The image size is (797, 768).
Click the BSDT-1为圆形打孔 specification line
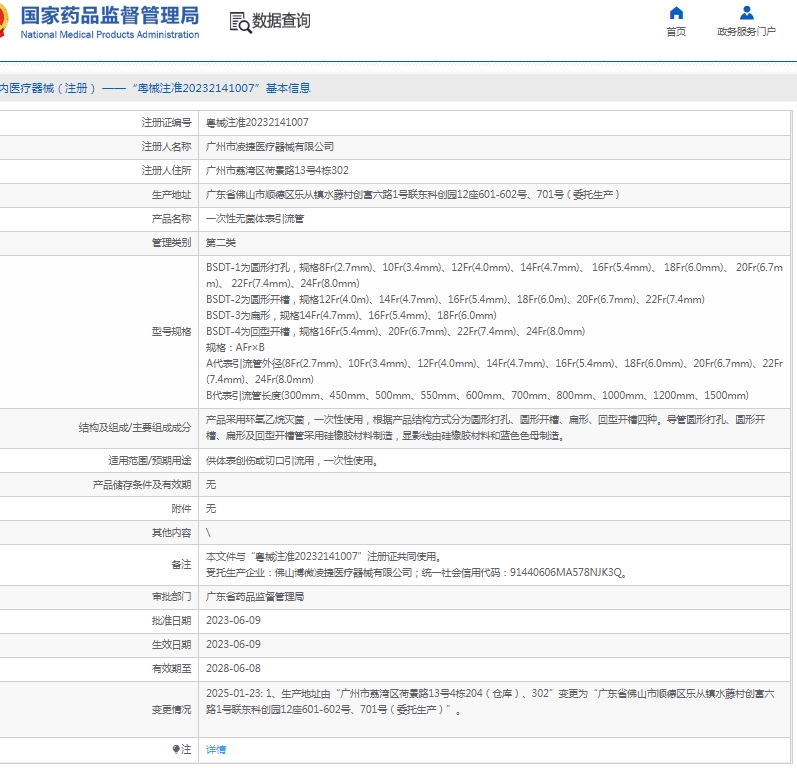[494, 275]
